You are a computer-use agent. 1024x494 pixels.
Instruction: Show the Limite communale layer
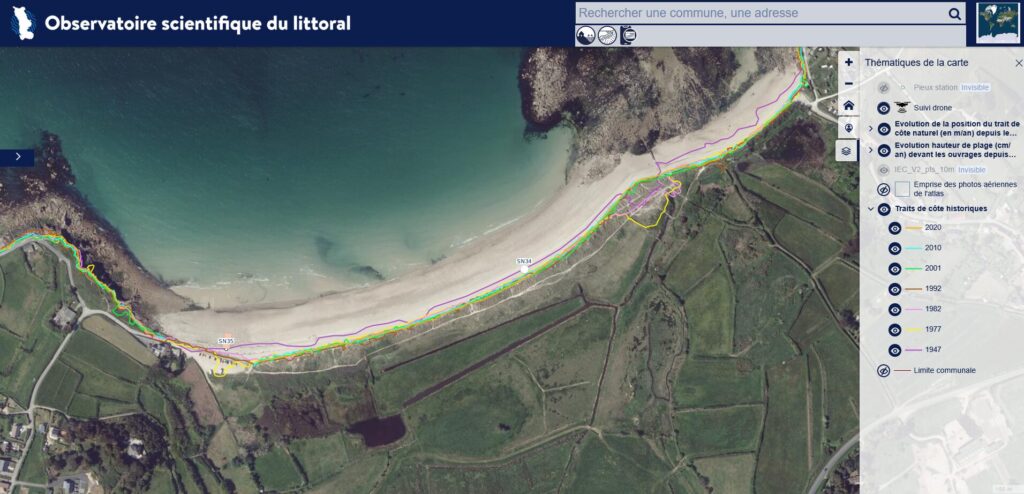point(884,371)
